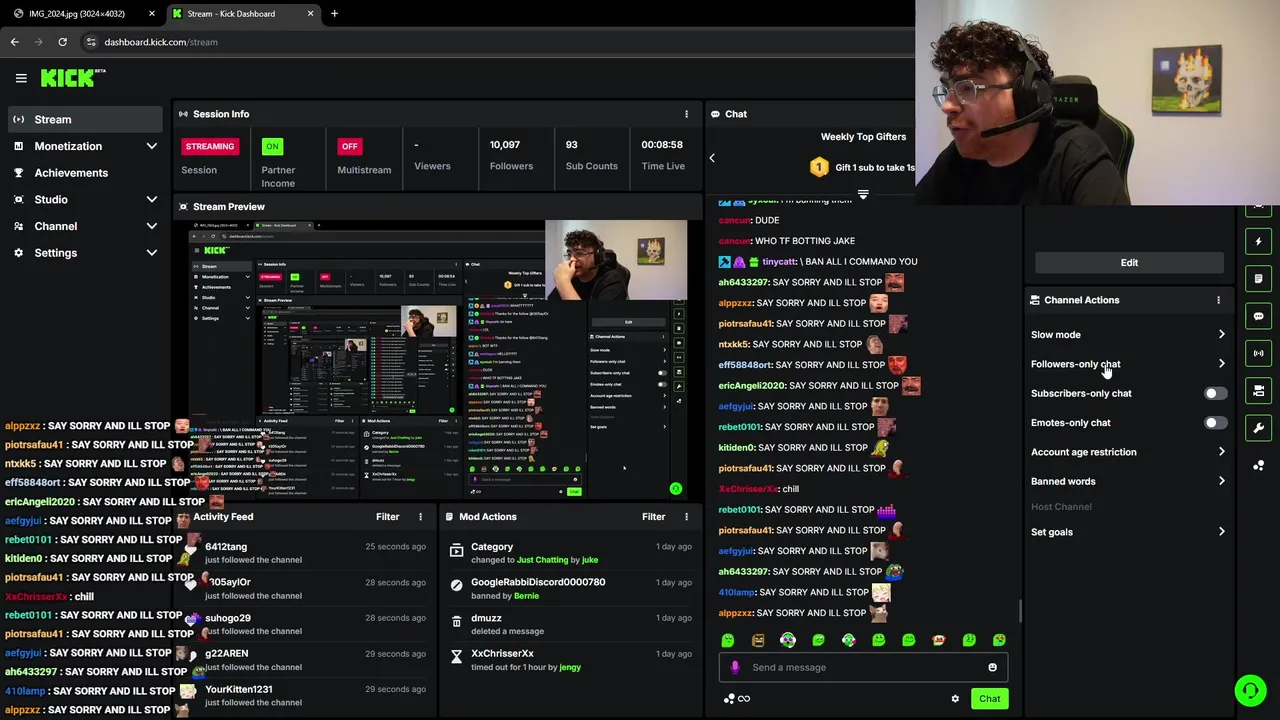Open Banned words arrow

pos(1221,481)
